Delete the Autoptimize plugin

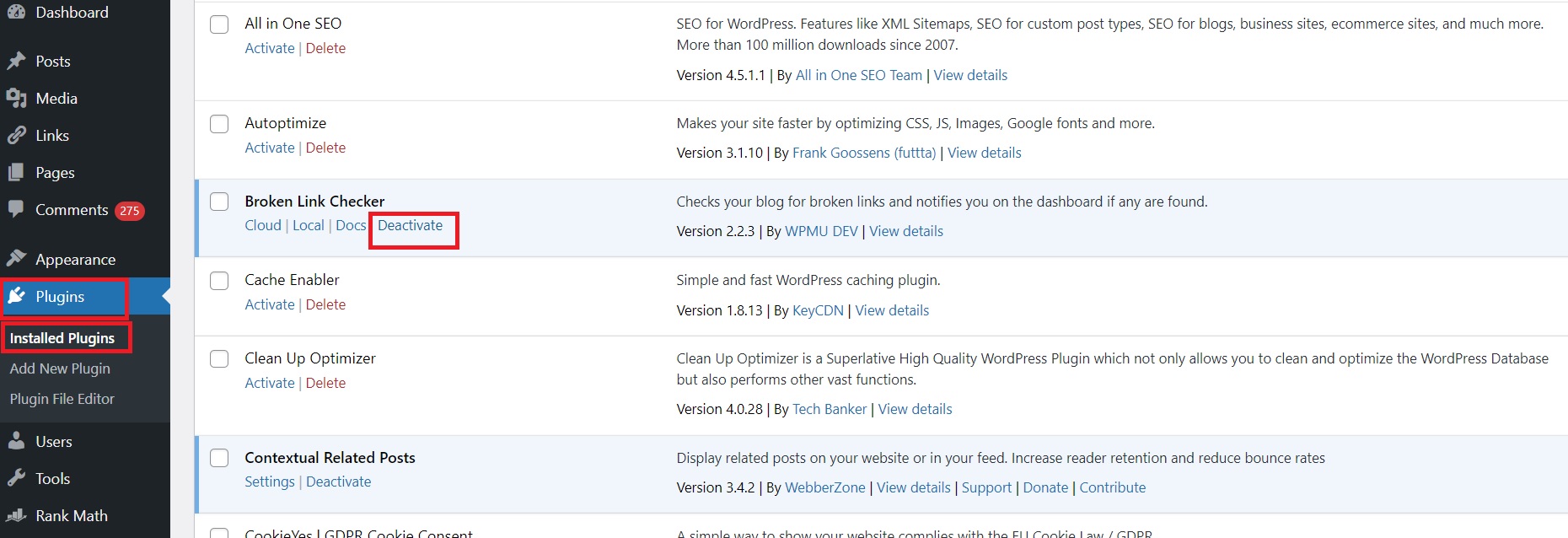pyautogui.click(x=325, y=148)
